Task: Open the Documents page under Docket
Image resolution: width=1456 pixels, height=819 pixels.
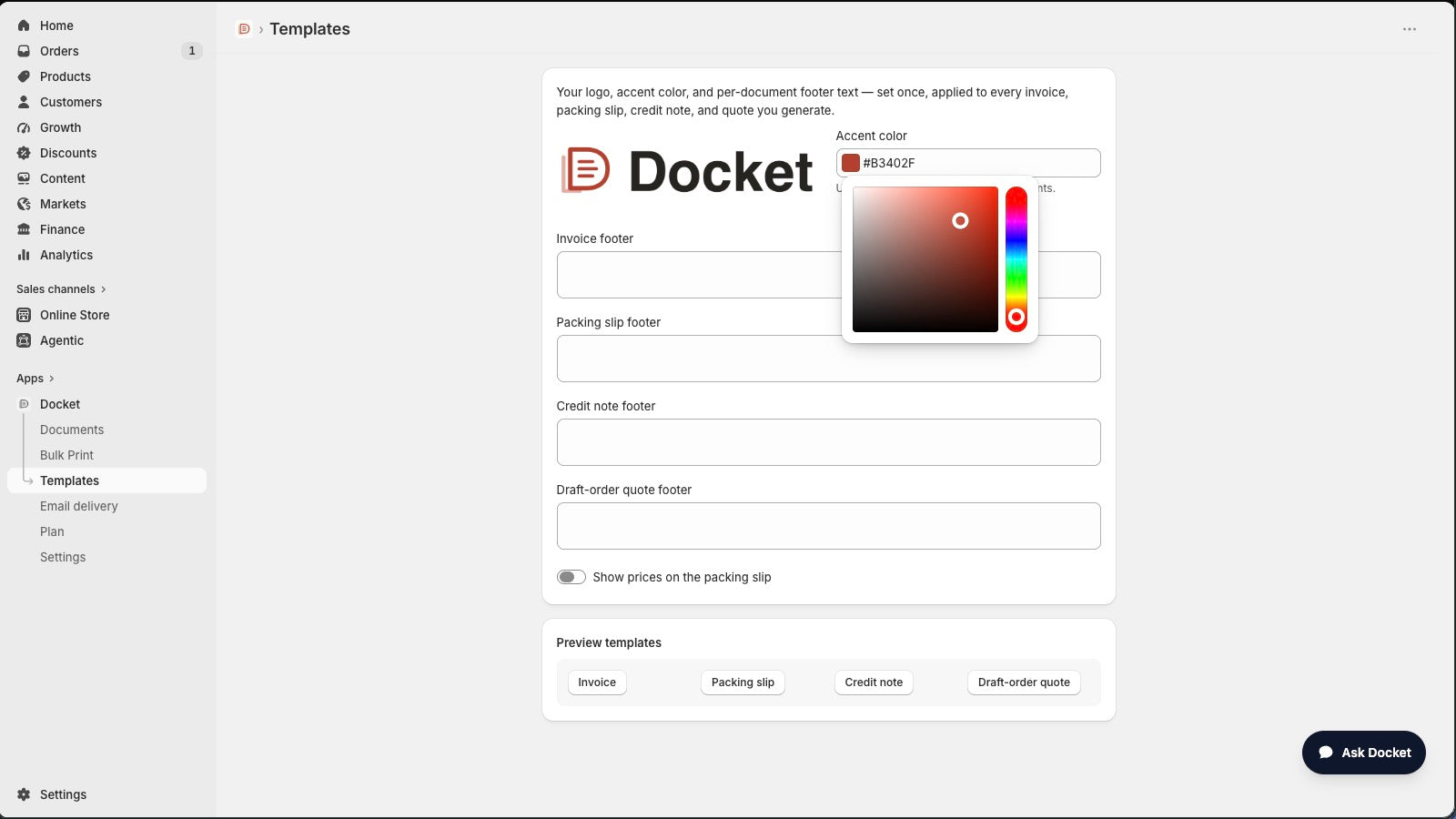Action: coord(72,430)
